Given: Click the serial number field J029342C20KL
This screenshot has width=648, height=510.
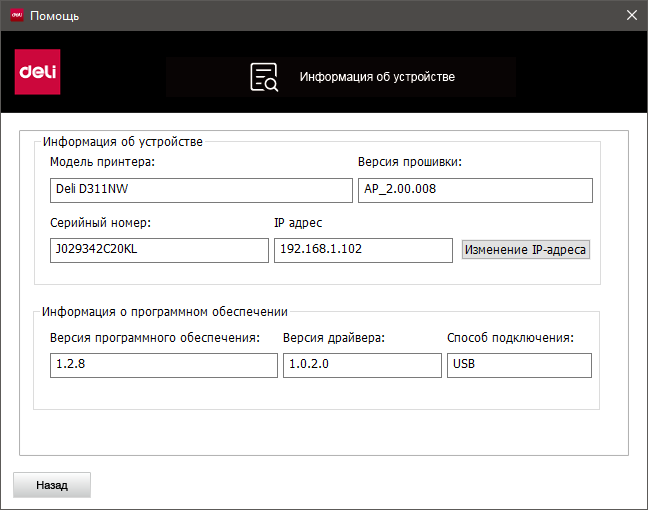Looking at the screenshot, I should pyautogui.click(x=159, y=250).
